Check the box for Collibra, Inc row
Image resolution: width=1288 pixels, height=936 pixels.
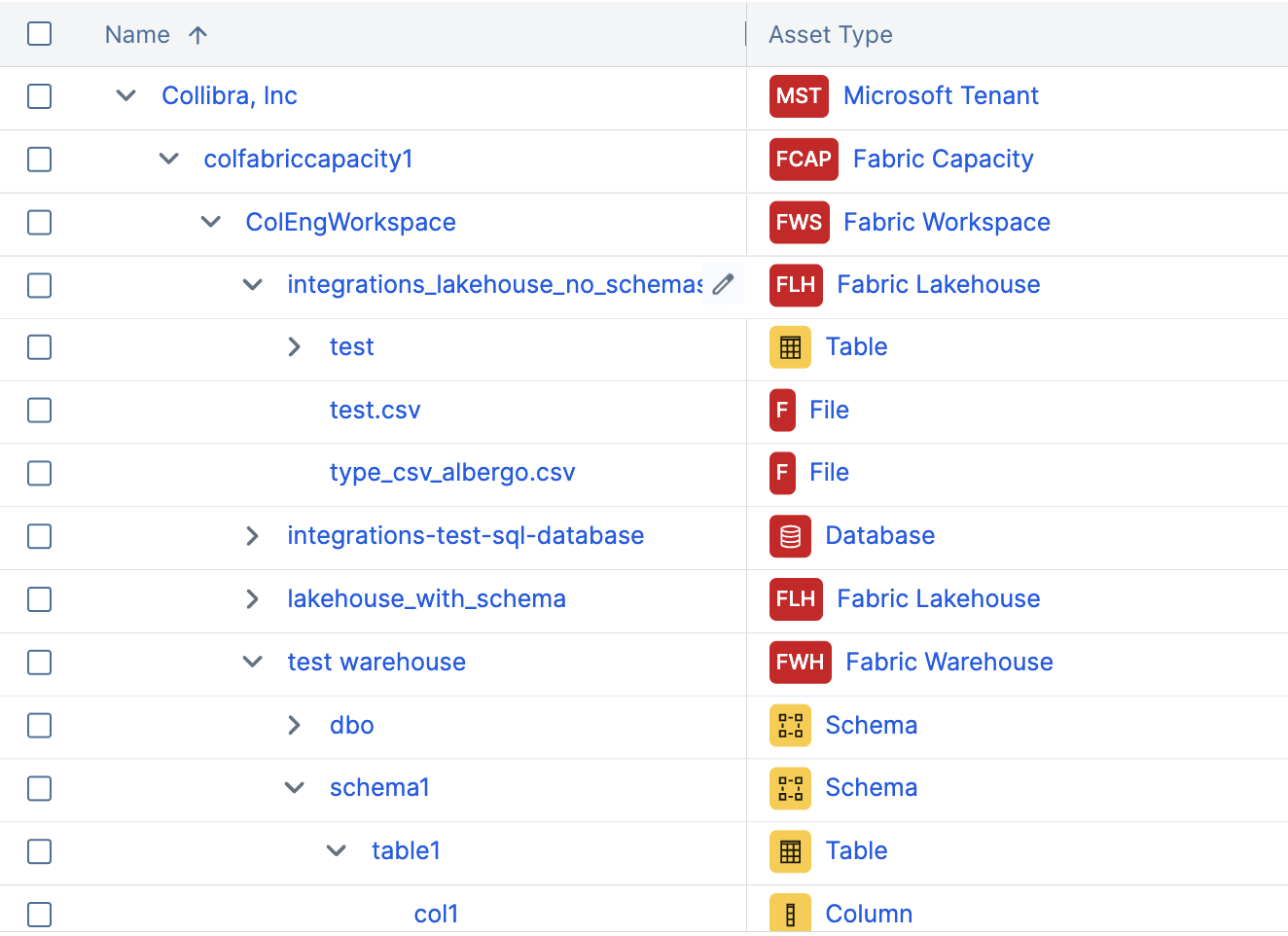40,96
